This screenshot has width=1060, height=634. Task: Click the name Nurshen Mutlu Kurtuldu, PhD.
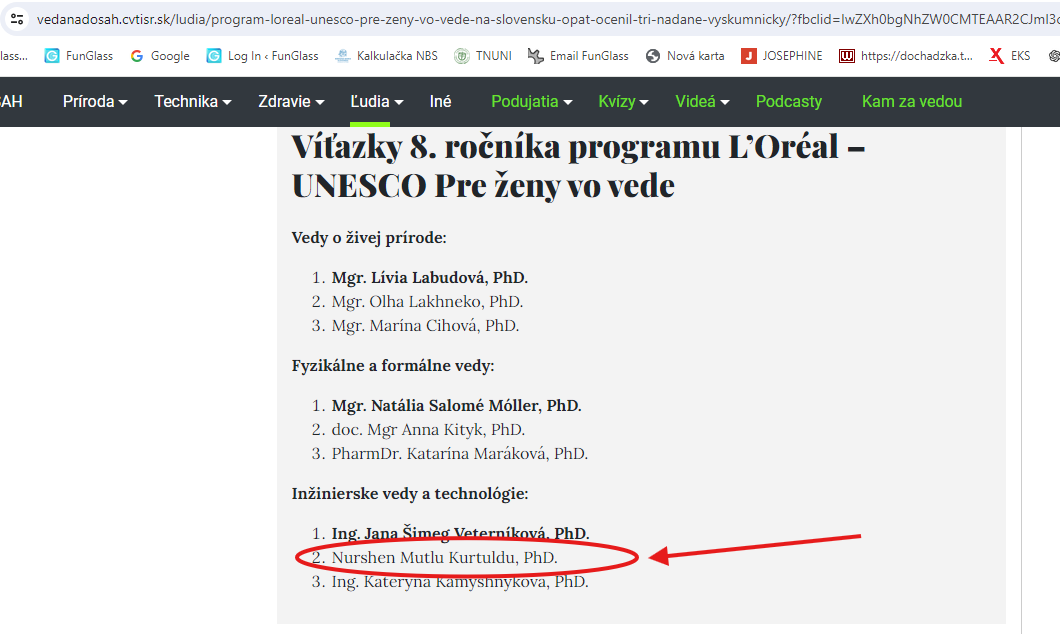[x=445, y=558]
